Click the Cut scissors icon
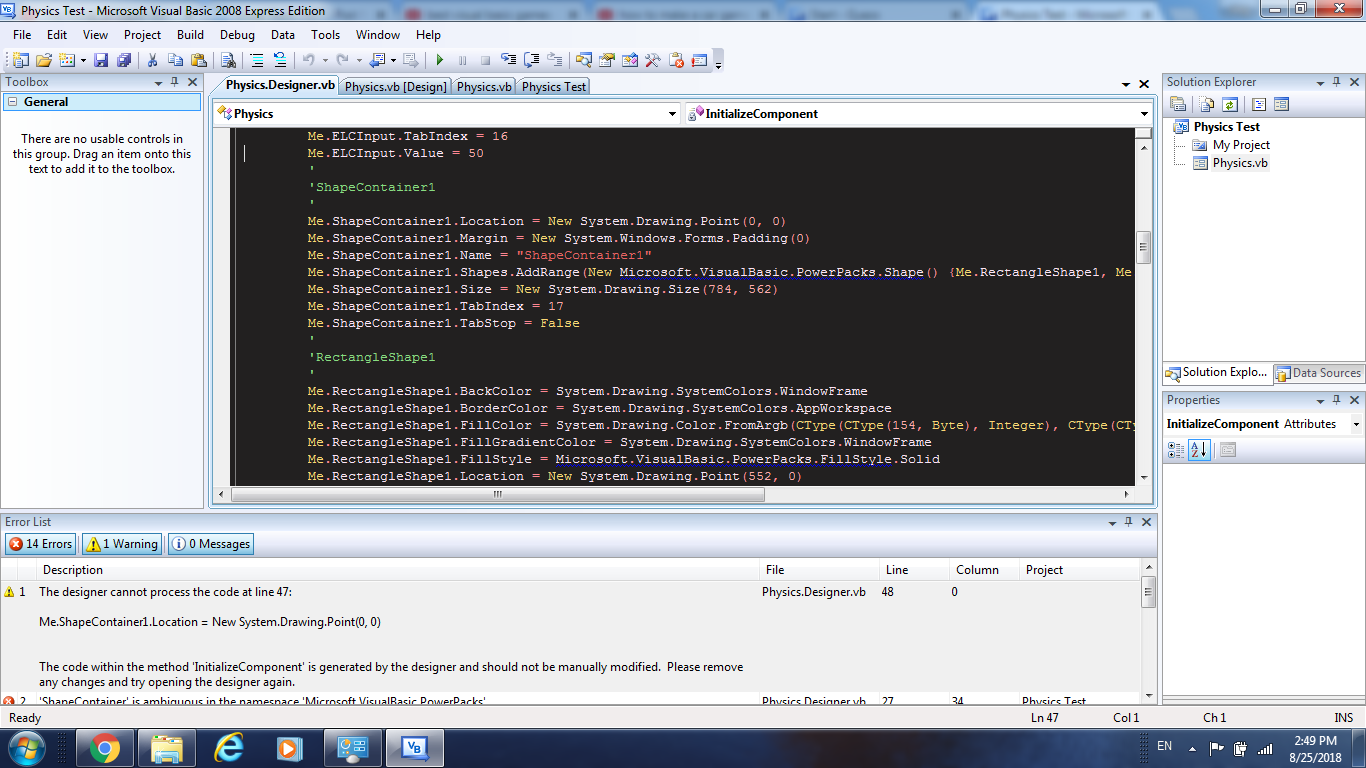 tap(153, 60)
